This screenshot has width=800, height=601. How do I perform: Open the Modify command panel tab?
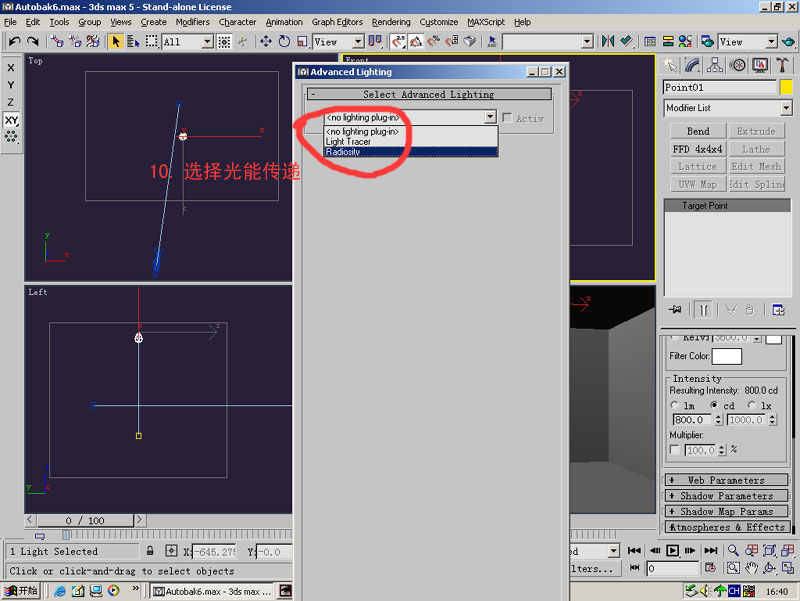tap(692, 65)
